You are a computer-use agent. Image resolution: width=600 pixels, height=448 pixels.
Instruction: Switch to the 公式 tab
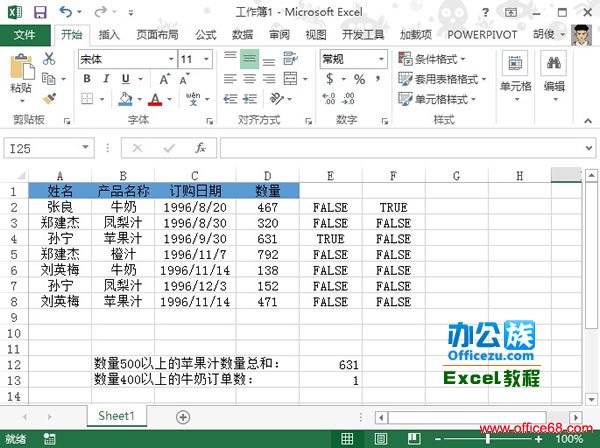(206, 35)
